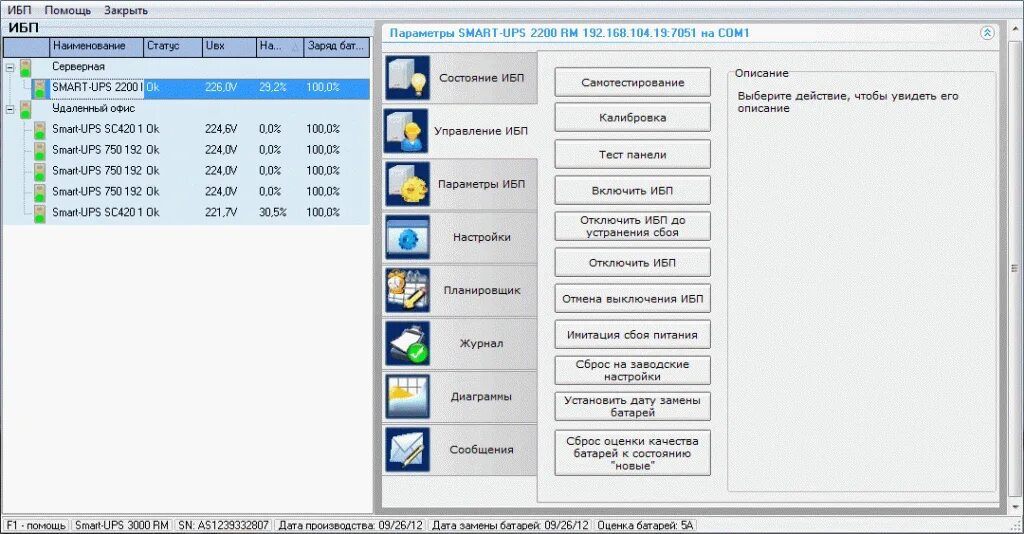Click Сброс на заводские настройки button
Viewport: 1024px width, 534px height.
(632, 370)
